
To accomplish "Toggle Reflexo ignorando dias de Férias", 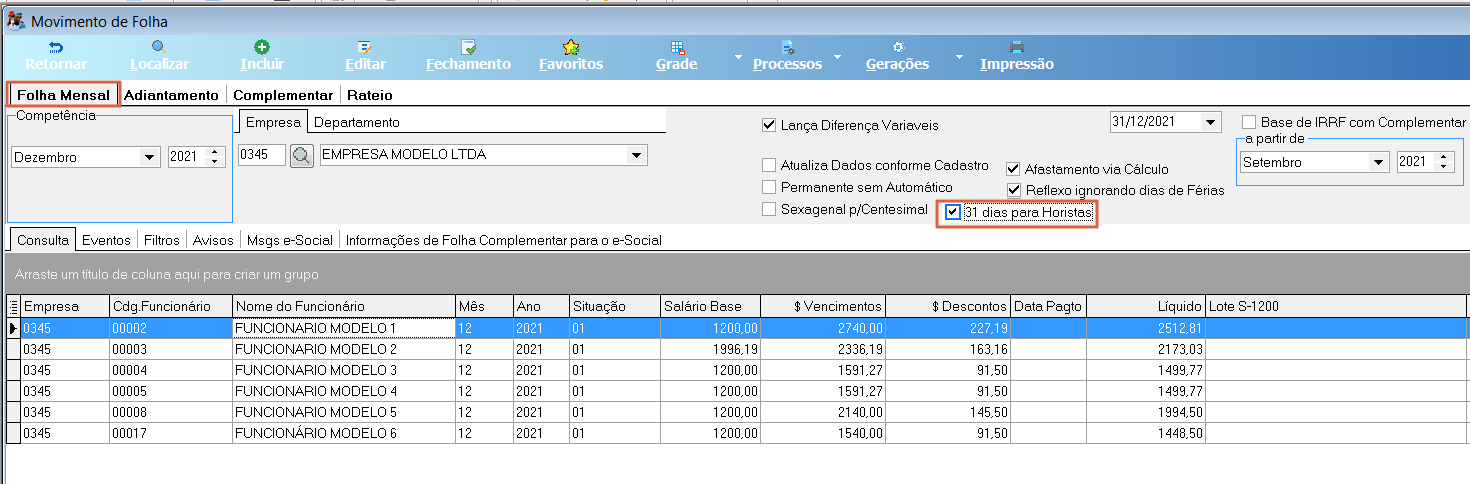I will (x=1014, y=190).
